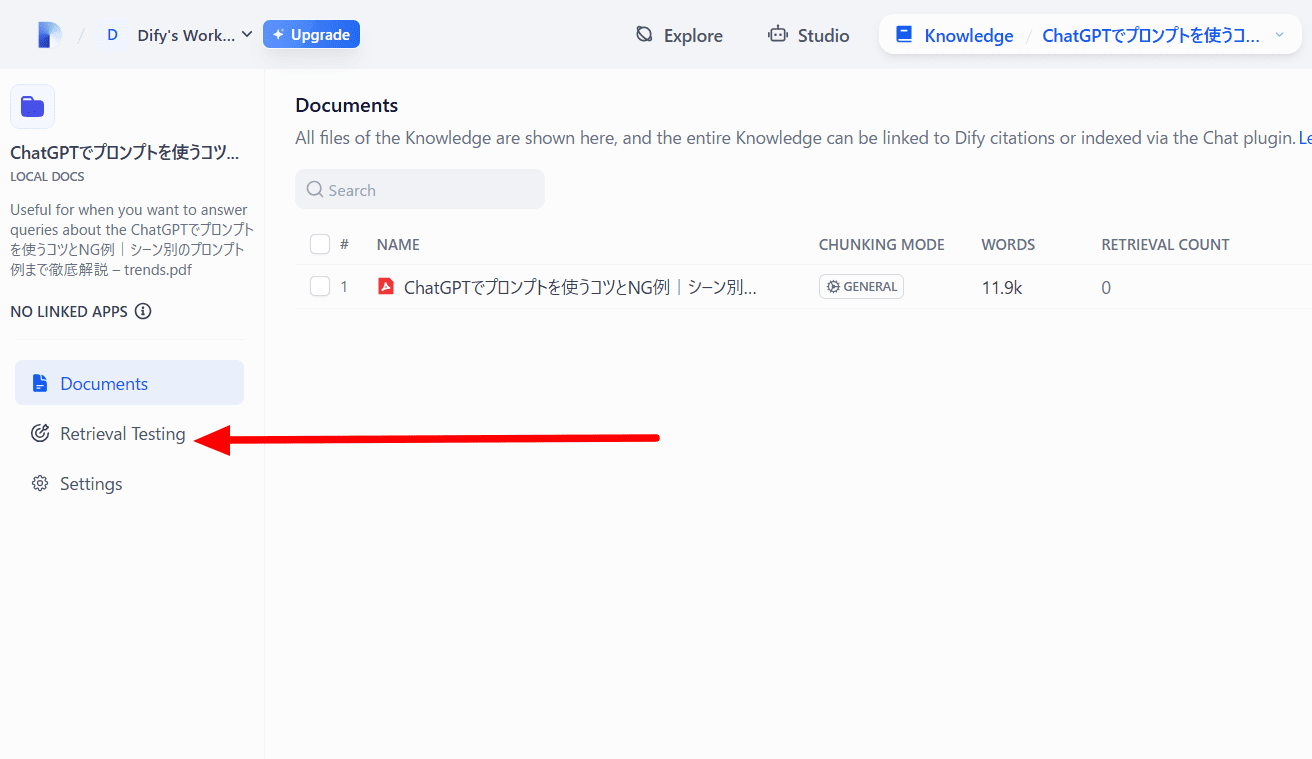Expand the knowledge base switcher chevron

point(1279,35)
